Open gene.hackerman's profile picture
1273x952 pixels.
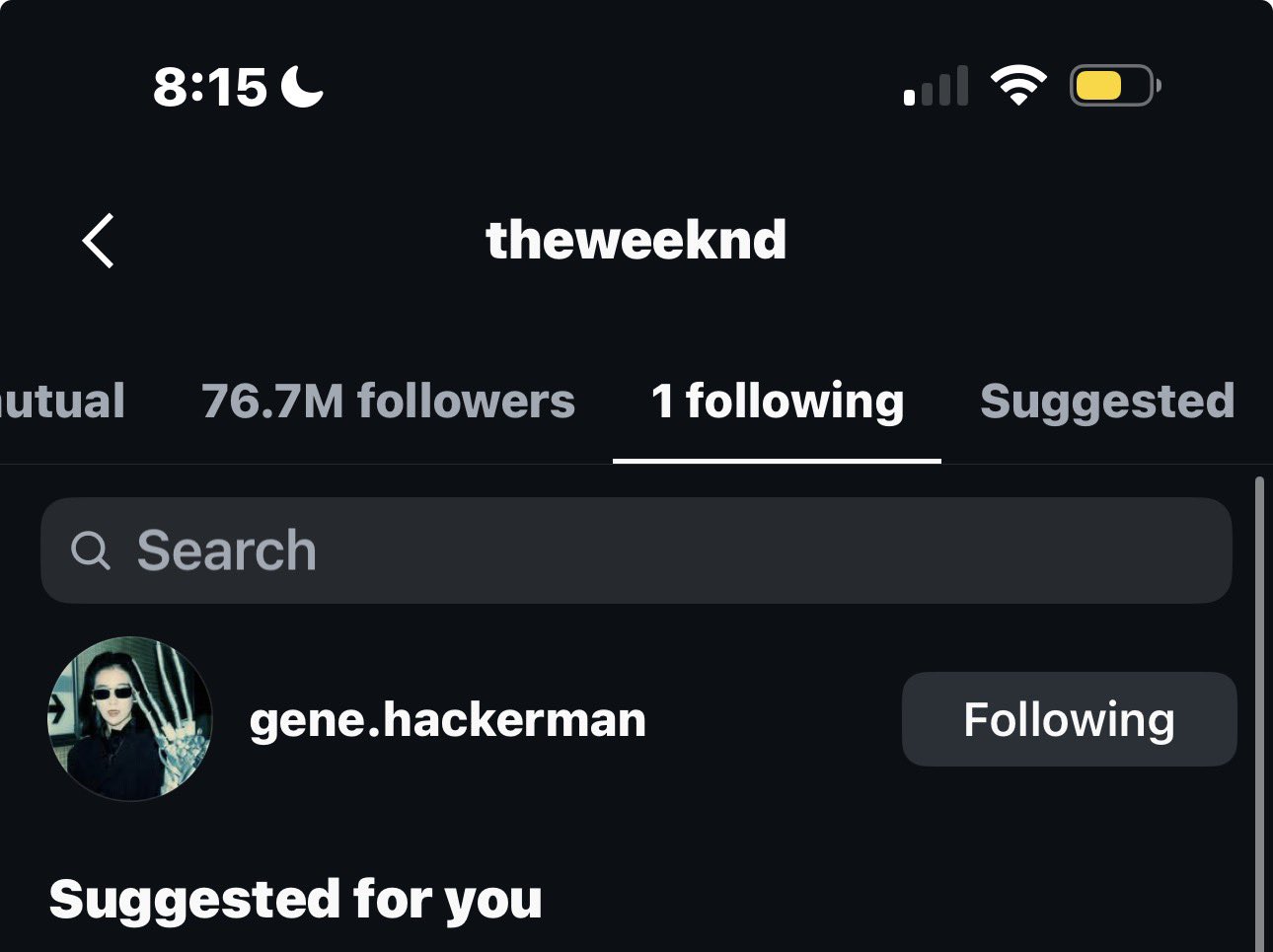coord(130,718)
